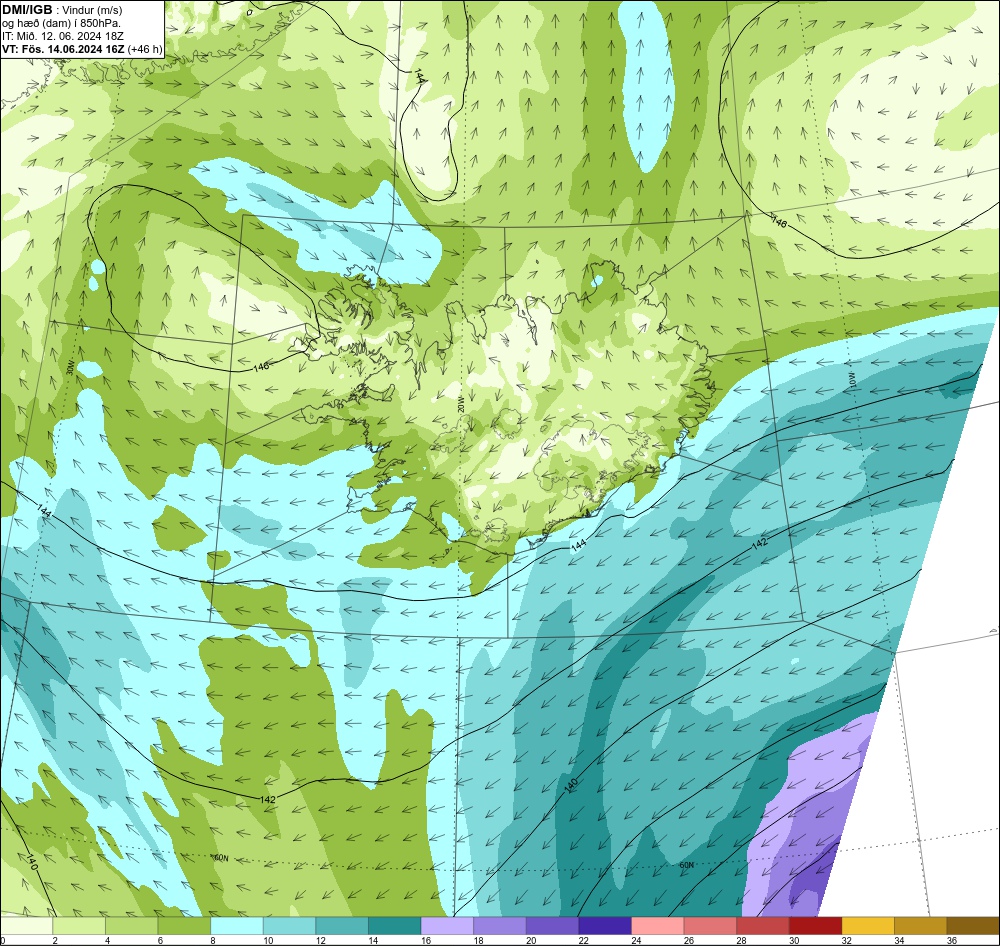Select the light cyan swatch between 8 and 10

[237, 926]
